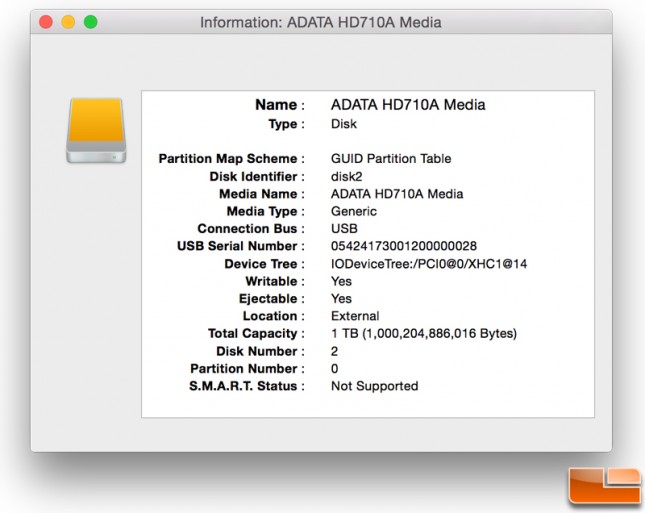Click the 'Disk Number :' label
Image resolution: width=645 pixels, height=513 pixels.
tap(260, 351)
